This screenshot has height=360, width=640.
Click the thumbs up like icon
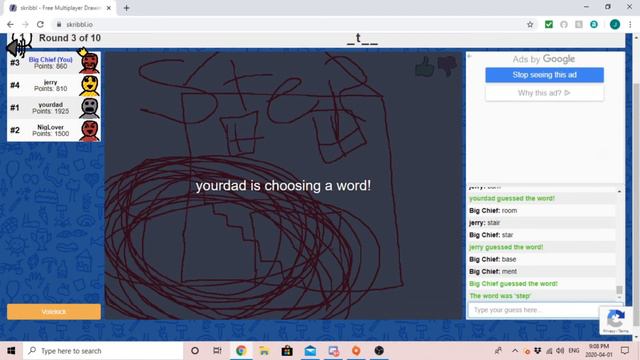425,67
